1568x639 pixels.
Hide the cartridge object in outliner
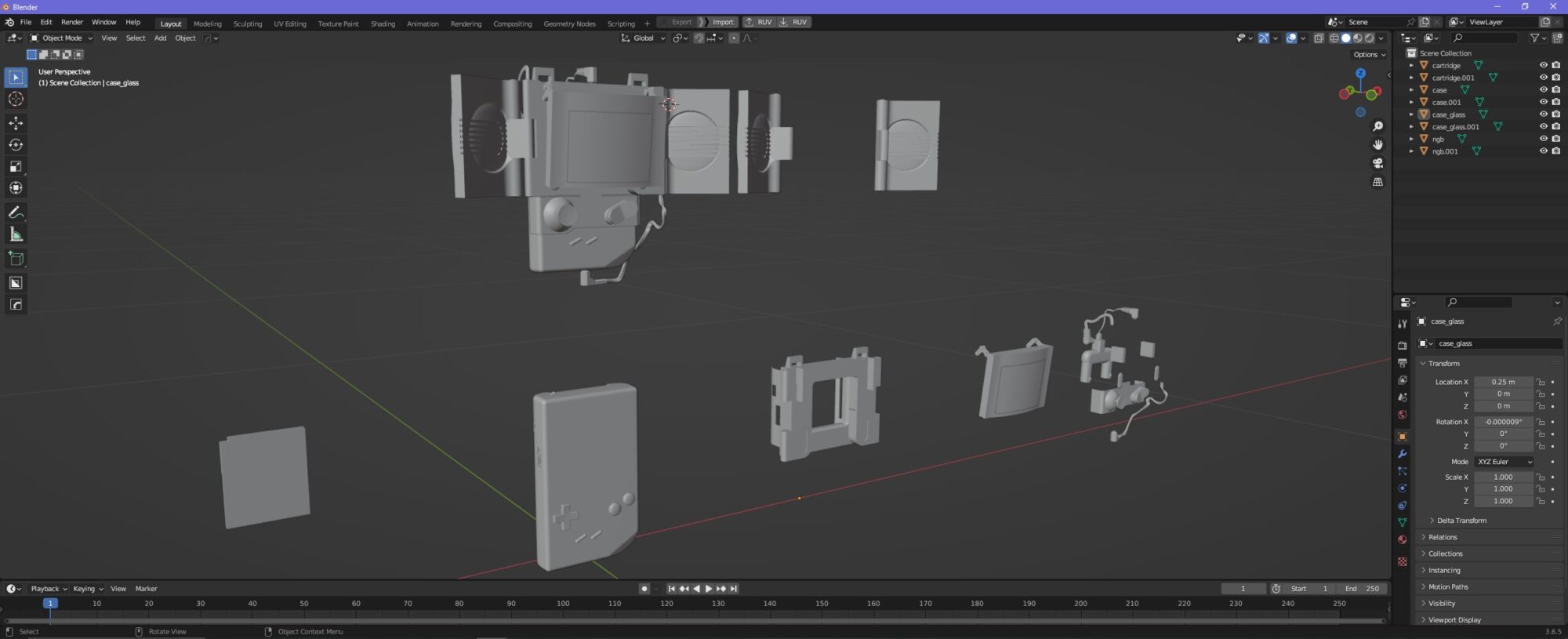(1543, 66)
